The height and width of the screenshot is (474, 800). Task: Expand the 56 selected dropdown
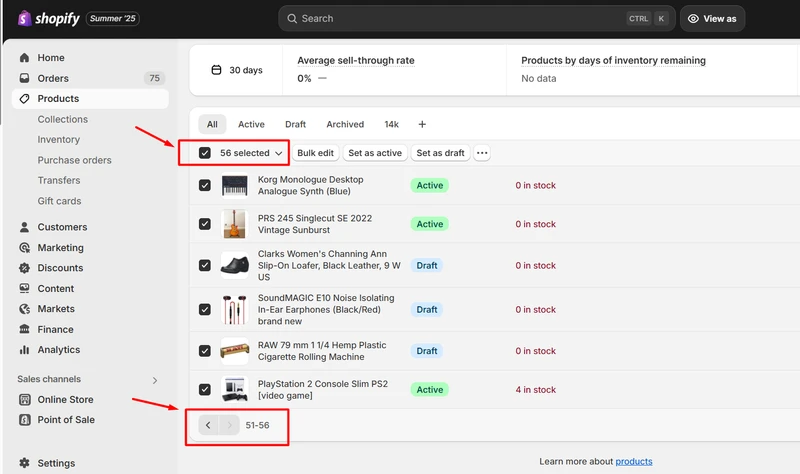point(251,153)
